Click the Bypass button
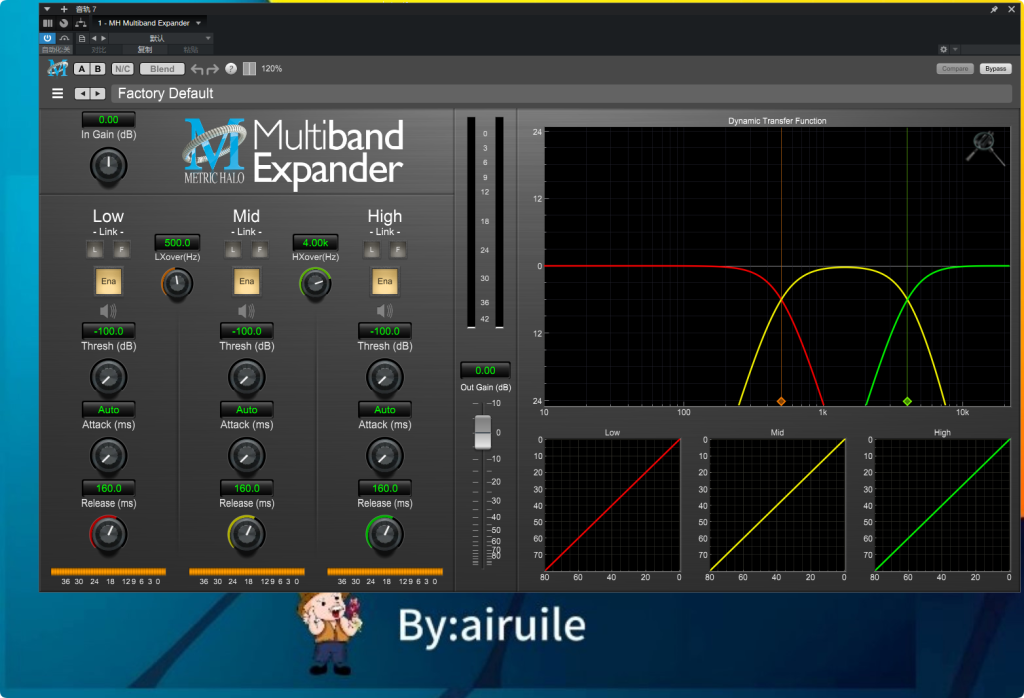This screenshot has height=698, width=1024. point(995,69)
